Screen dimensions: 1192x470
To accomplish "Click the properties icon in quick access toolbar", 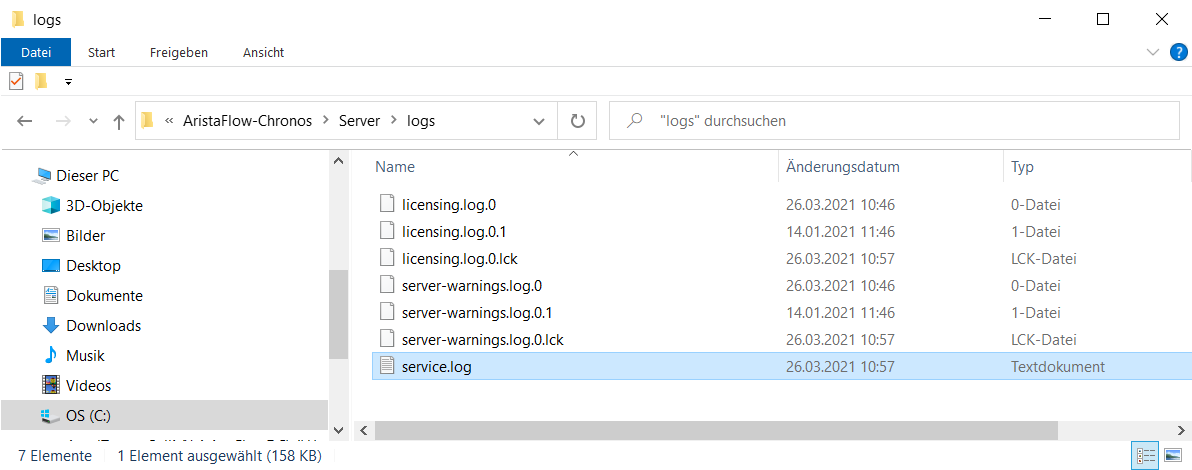I will point(16,81).
